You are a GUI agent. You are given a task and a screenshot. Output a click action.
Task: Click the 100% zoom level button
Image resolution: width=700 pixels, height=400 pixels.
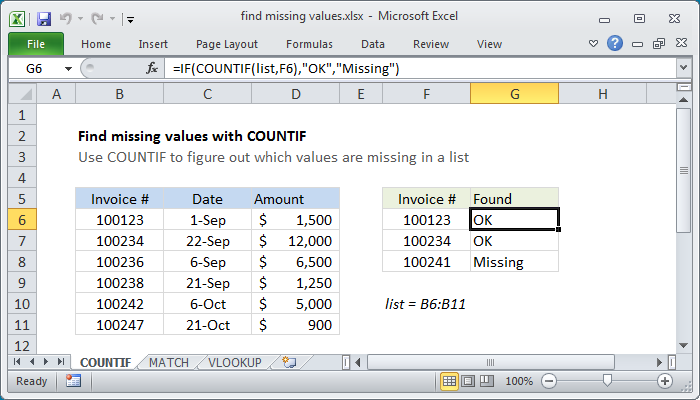coord(518,381)
